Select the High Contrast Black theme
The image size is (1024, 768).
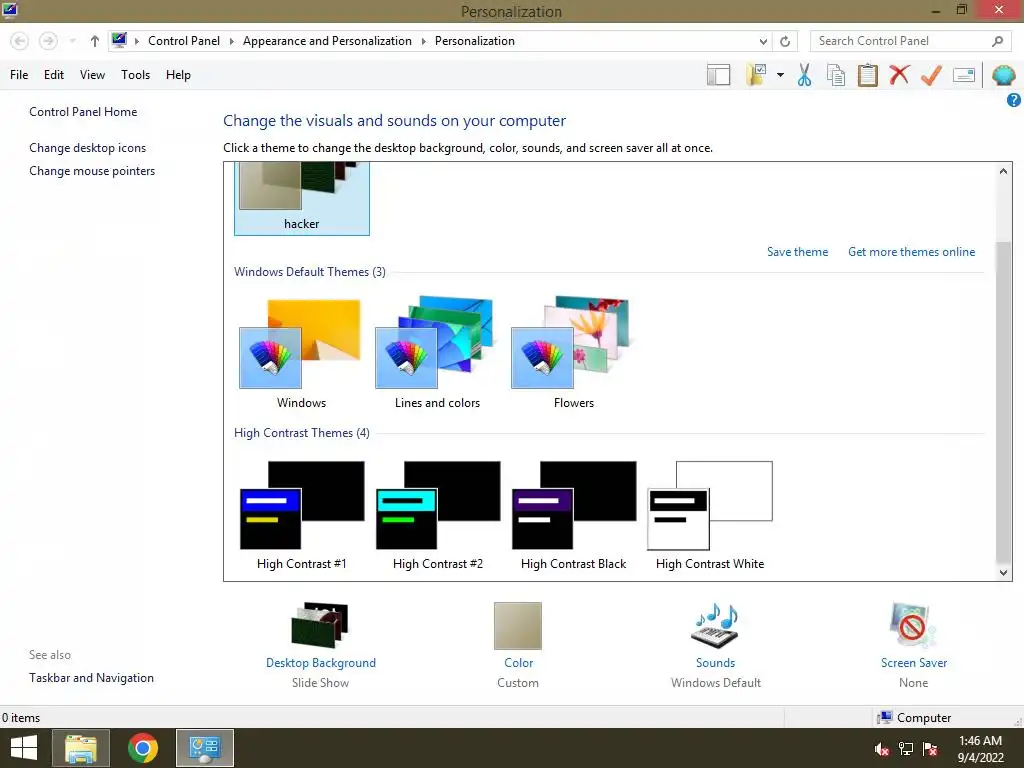(x=573, y=515)
